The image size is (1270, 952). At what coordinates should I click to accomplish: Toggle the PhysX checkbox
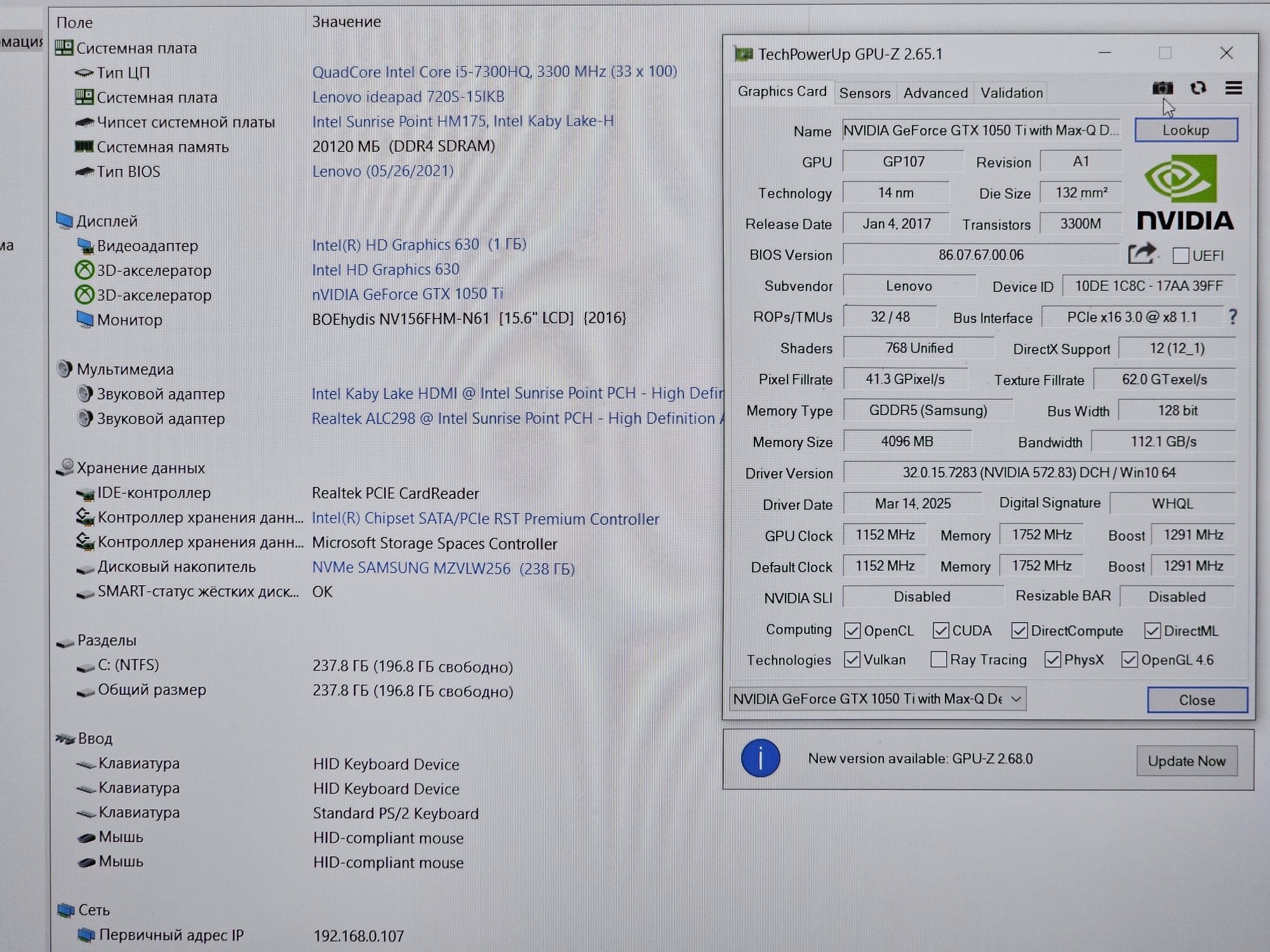(1052, 659)
